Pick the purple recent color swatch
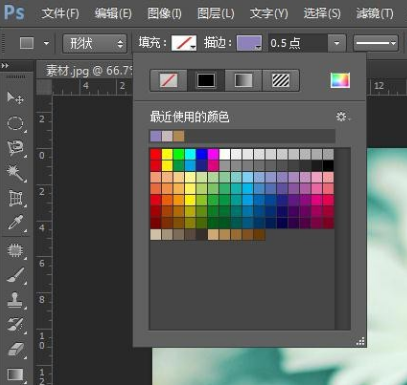Viewport: 407px width, 385px height. (156, 136)
